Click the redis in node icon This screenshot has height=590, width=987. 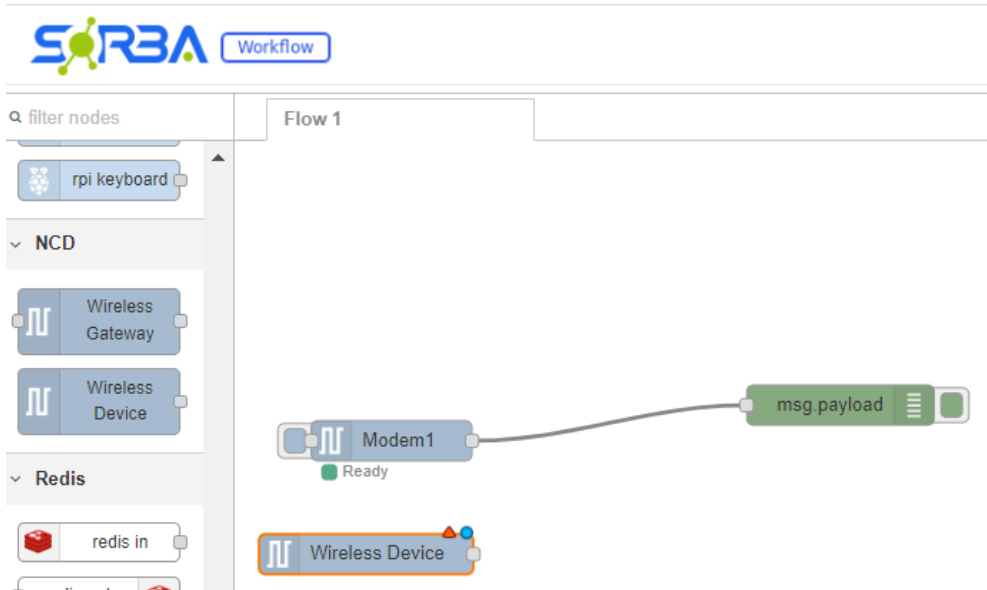tap(39, 542)
